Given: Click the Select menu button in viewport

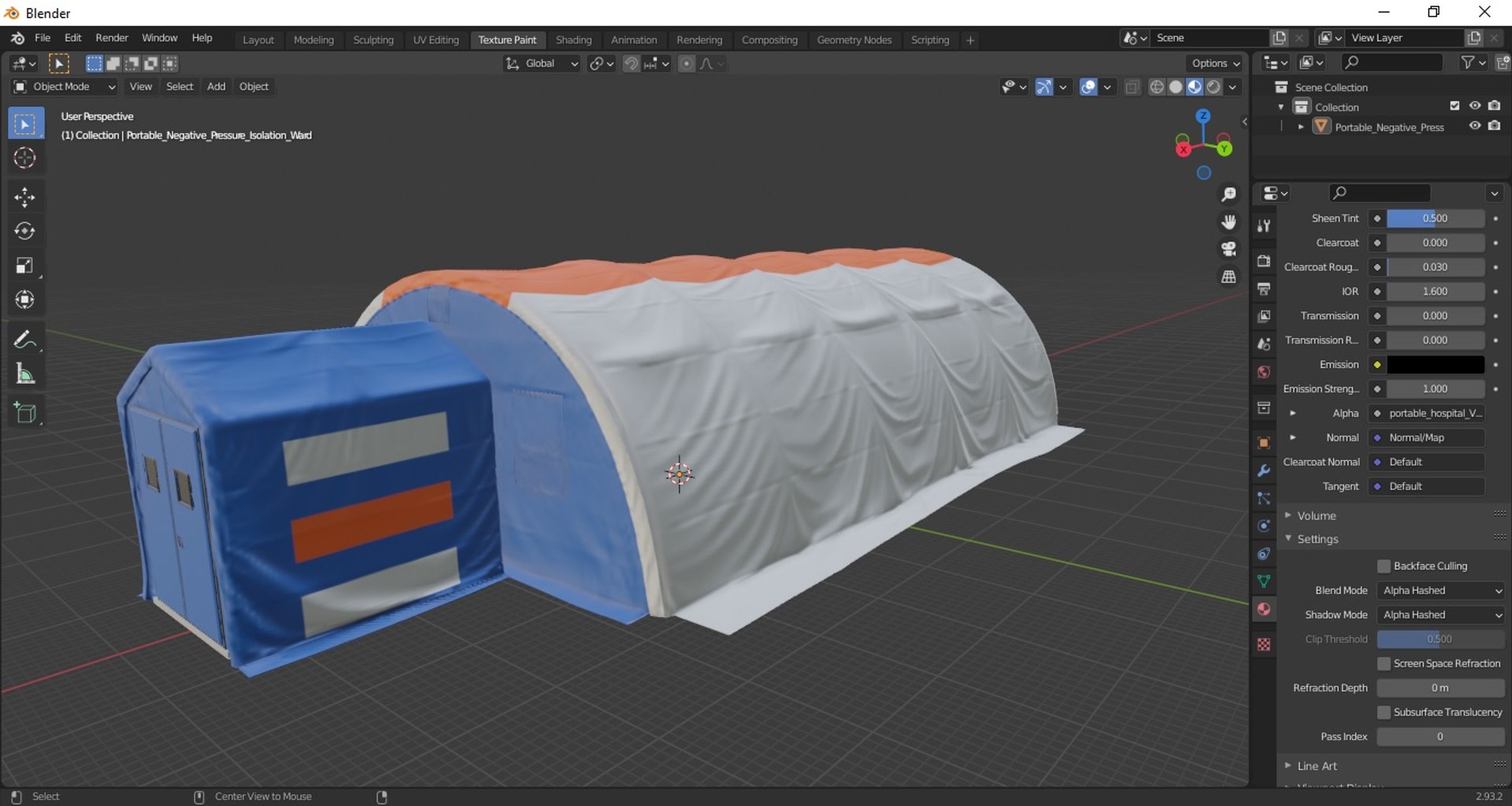Looking at the screenshot, I should pos(180,87).
